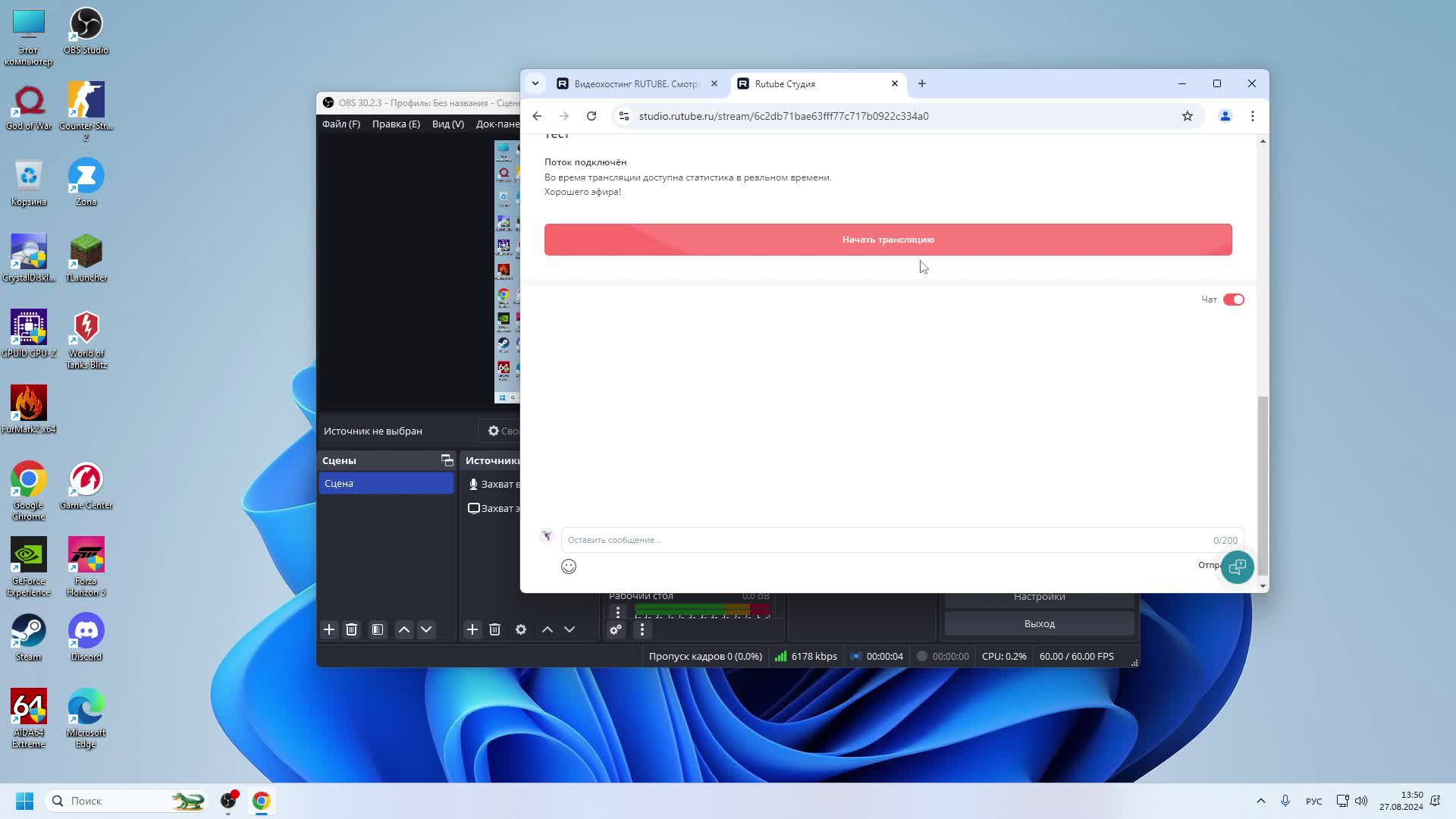The image size is (1456, 819).
Task: Click the Настройки button in OBS controls
Action: pyautogui.click(x=1039, y=598)
